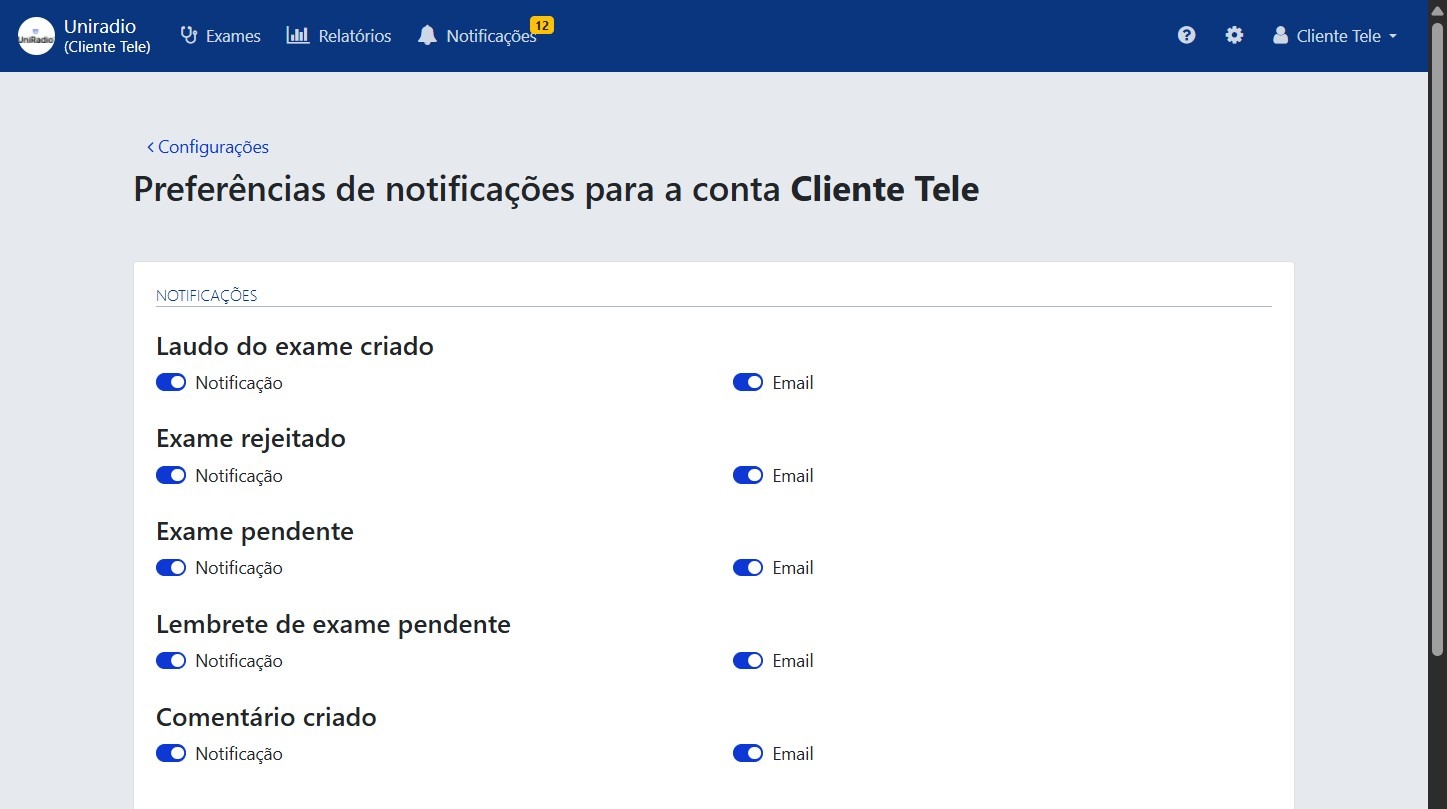The width and height of the screenshot is (1447, 809).
Task: Click the Relatórios bar chart icon
Action: (x=297, y=35)
